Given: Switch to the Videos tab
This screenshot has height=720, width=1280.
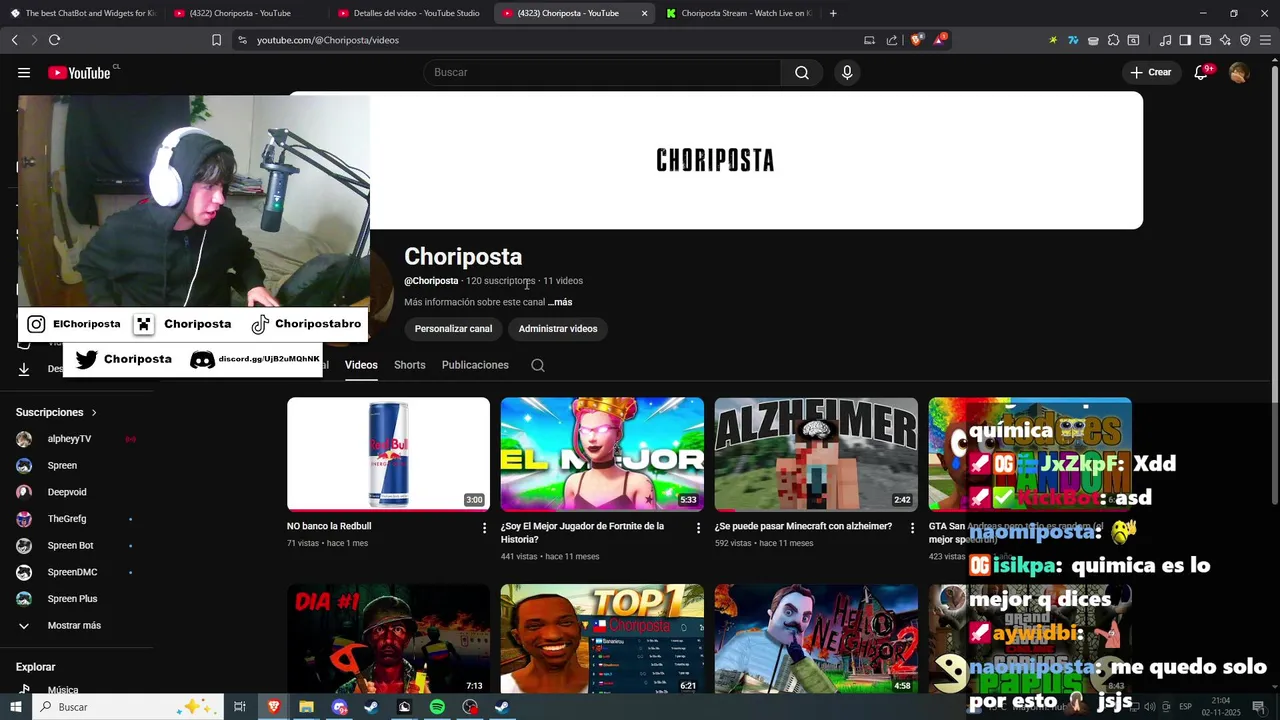Looking at the screenshot, I should click(x=361, y=365).
